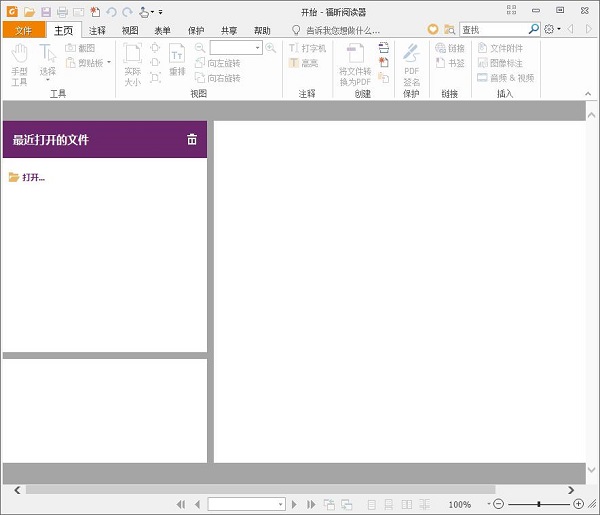Screen dimensions: 600x515
Task: Select the Typewriter tool (打字机)
Action: [x=307, y=48]
